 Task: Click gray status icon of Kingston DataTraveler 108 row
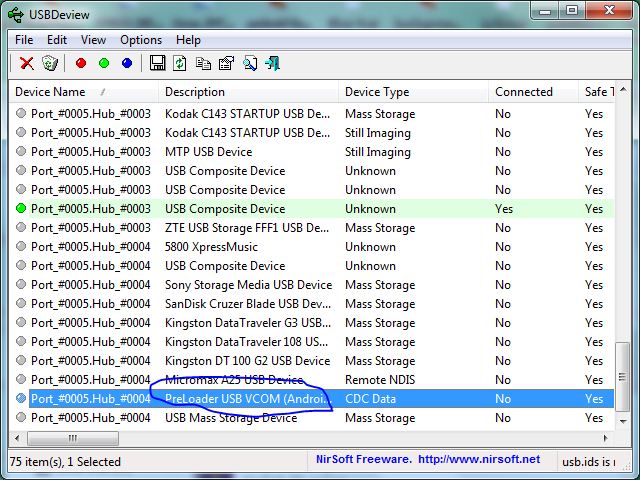coord(21,342)
